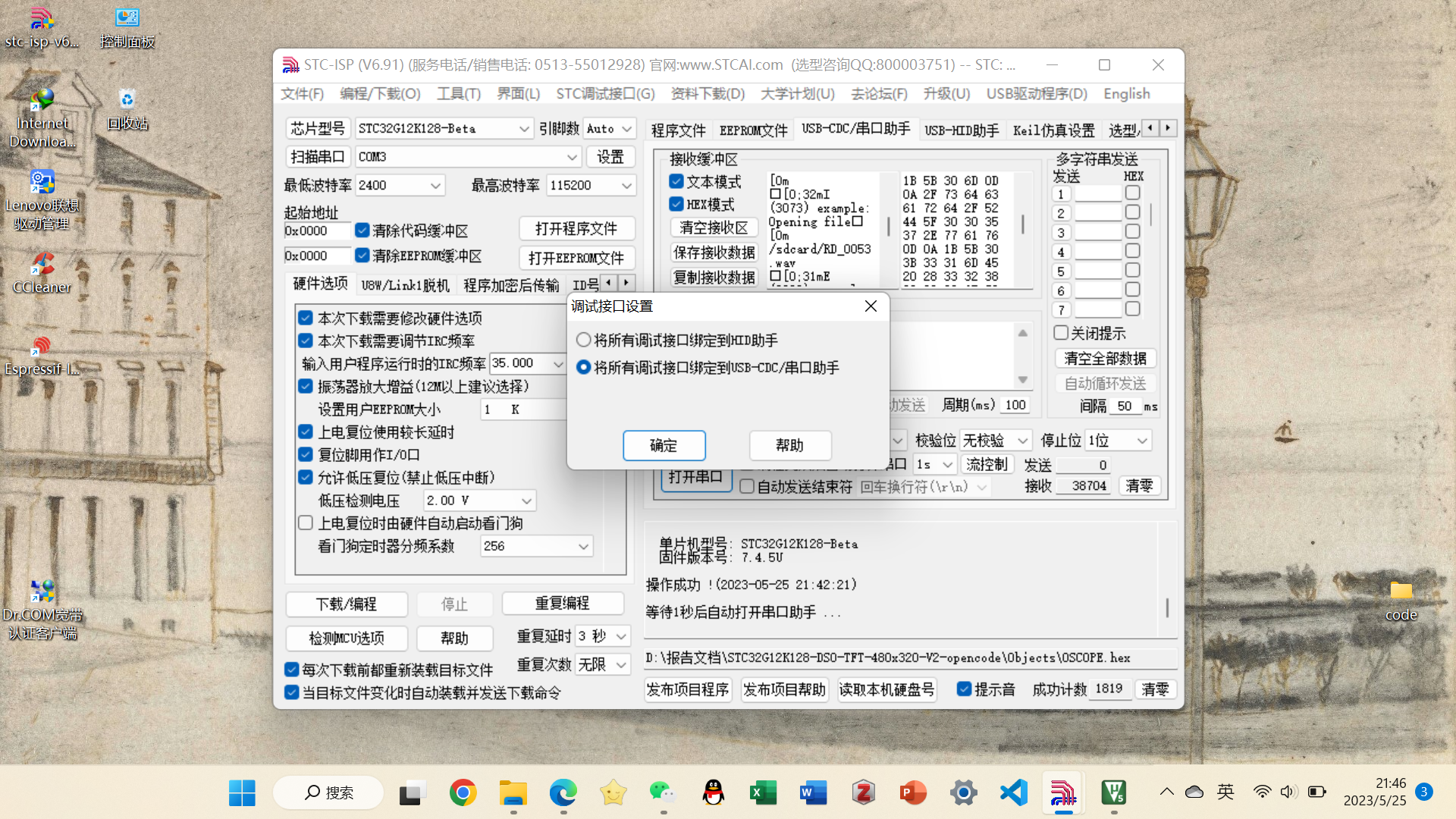1456x819 pixels.
Task: Open 重复延时 3 秒 dropdown
Action: [603, 635]
